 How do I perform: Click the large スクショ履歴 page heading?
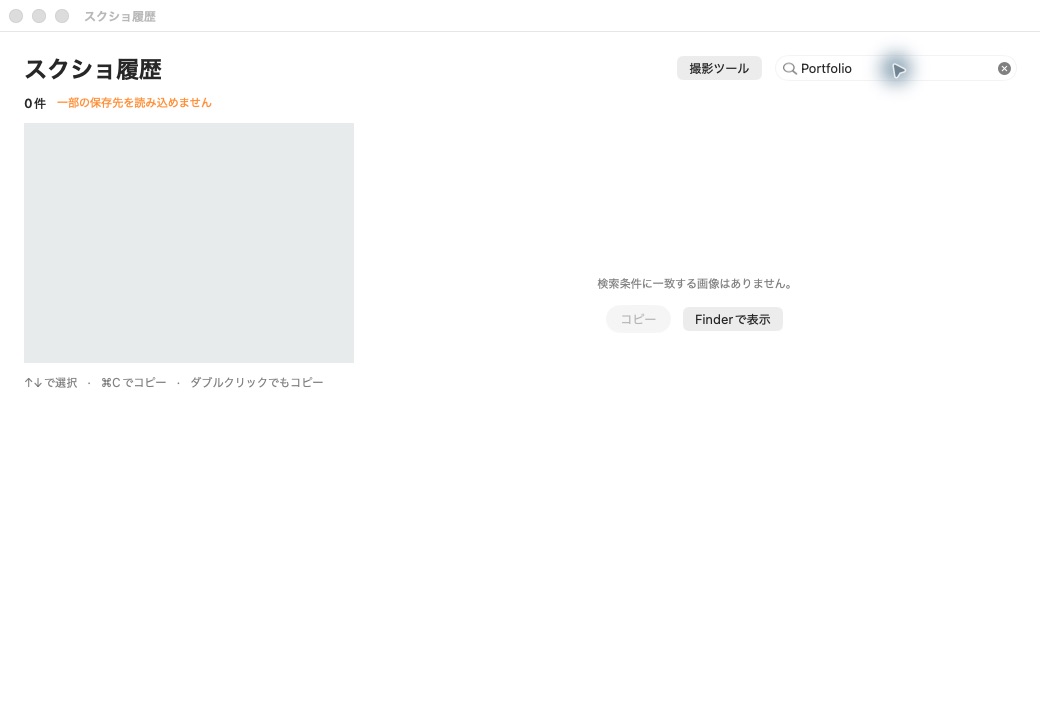click(93, 70)
